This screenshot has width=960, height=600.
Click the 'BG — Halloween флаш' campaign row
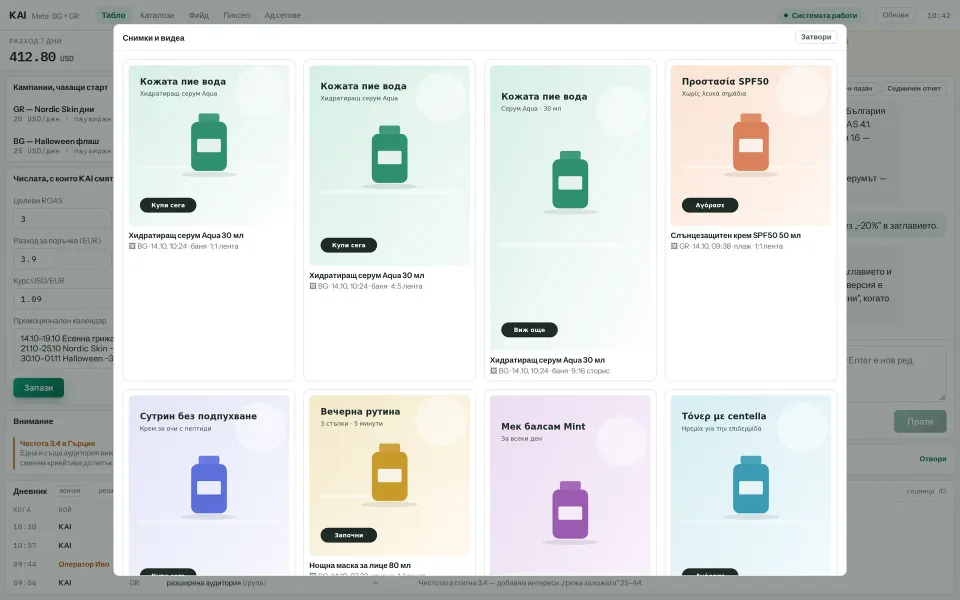[x=61, y=146]
